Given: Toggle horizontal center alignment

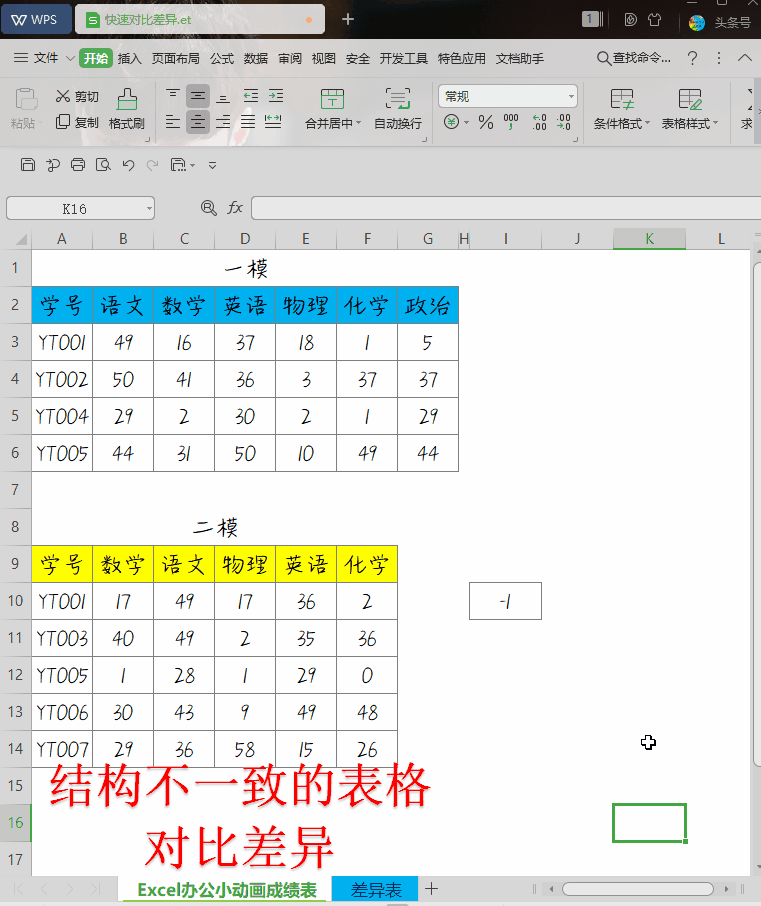Looking at the screenshot, I should click(198, 121).
